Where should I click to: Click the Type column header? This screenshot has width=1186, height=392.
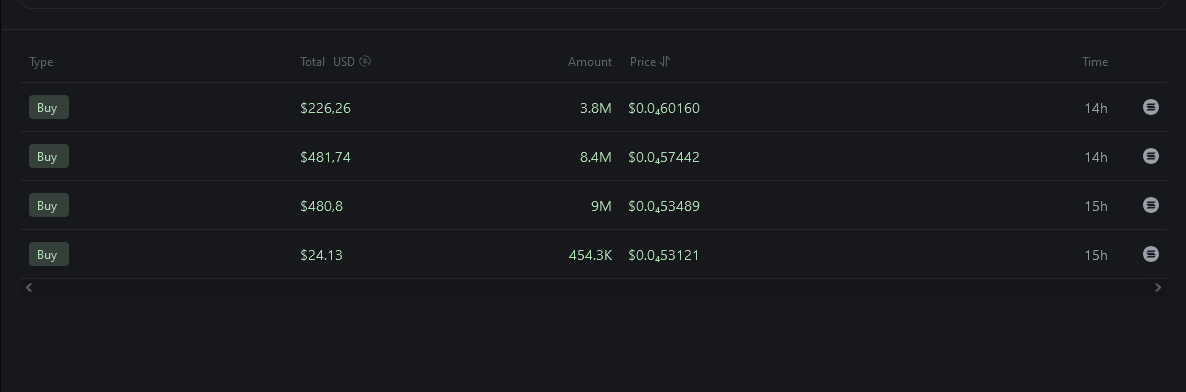coord(41,62)
